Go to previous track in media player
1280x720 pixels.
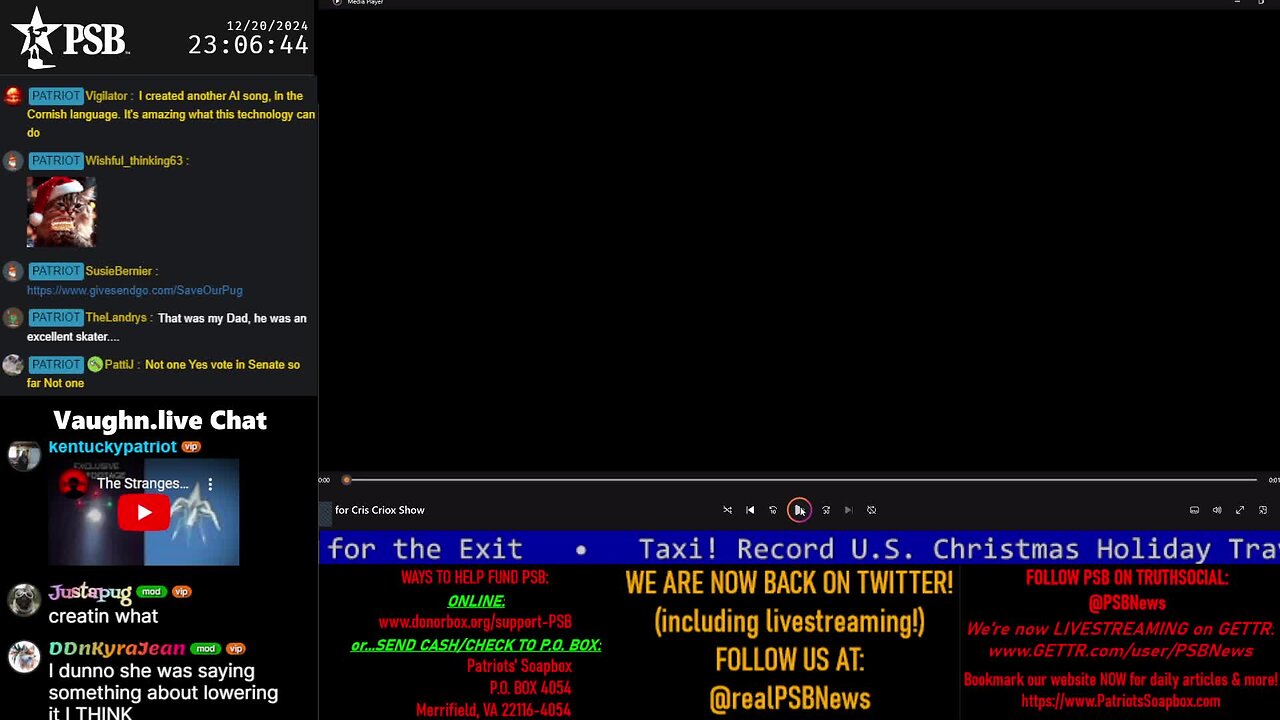[x=750, y=510]
